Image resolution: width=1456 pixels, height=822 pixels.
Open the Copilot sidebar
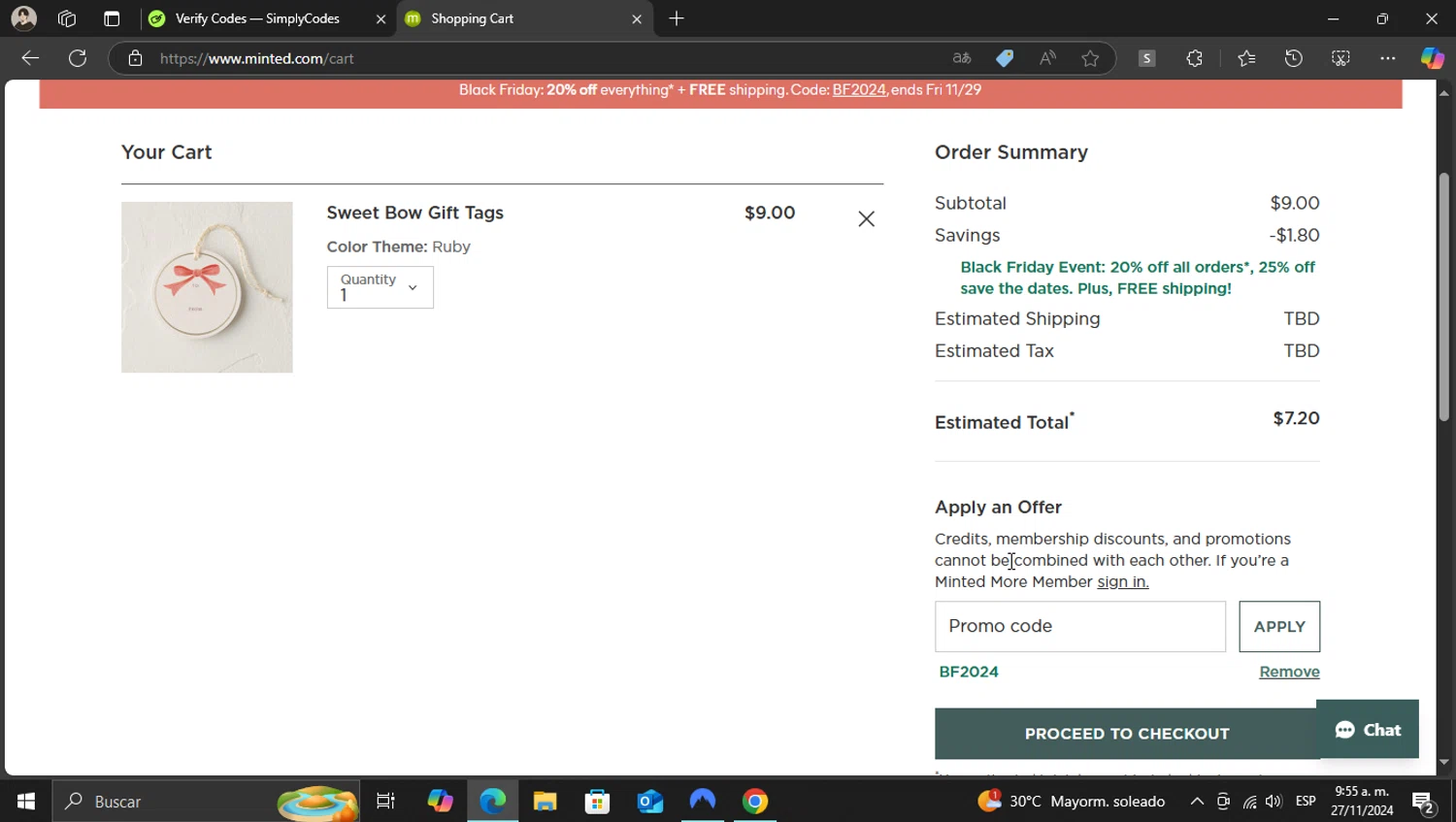tap(1432, 58)
